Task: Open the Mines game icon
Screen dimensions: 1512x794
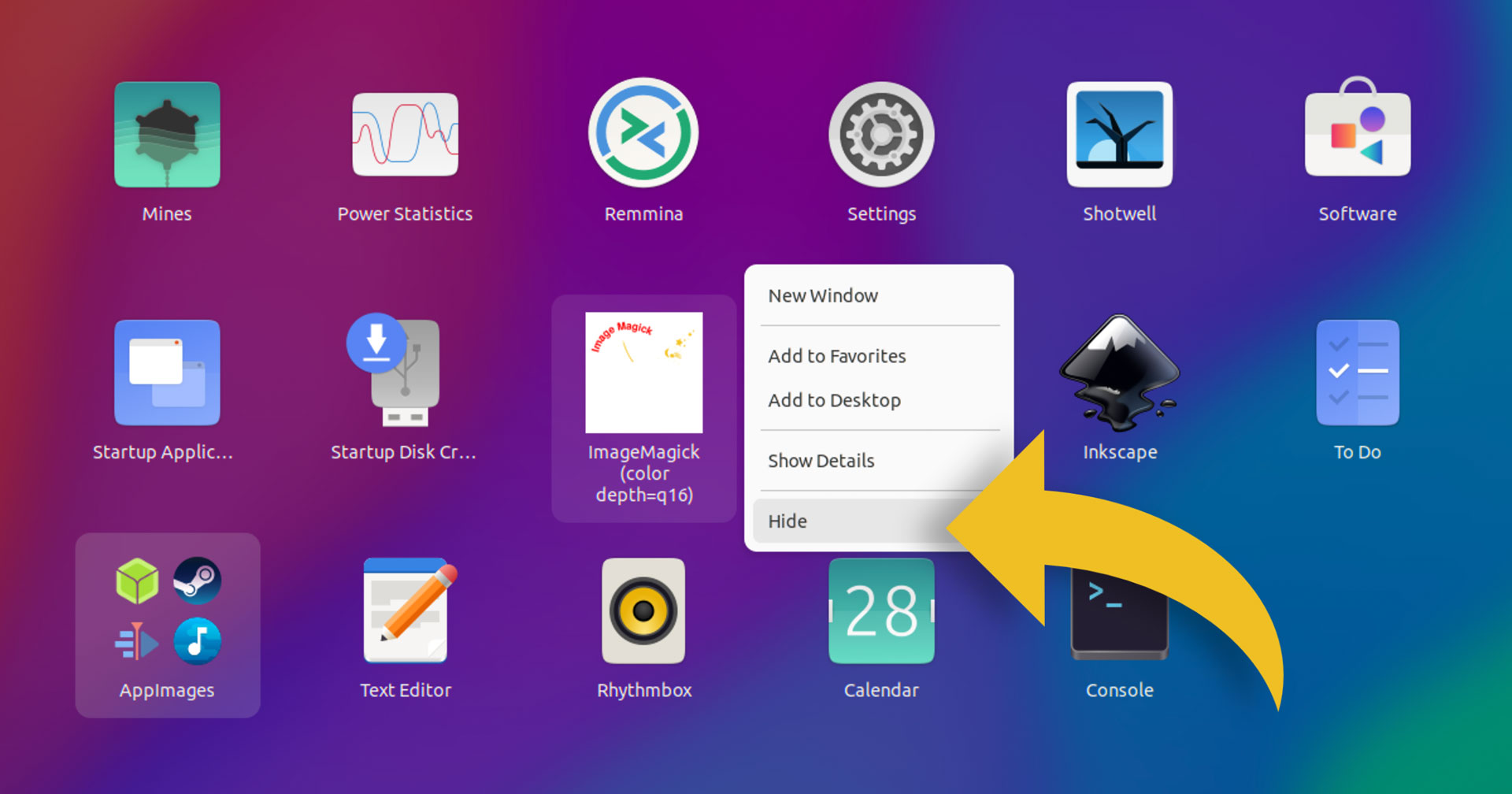Action: pyautogui.click(x=167, y=135)
